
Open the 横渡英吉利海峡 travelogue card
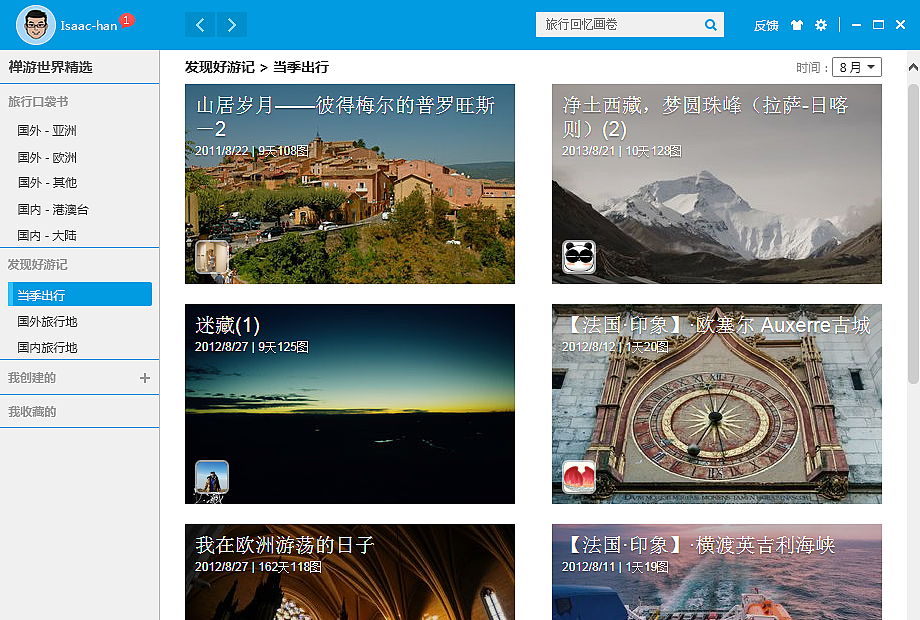(717, 572)
